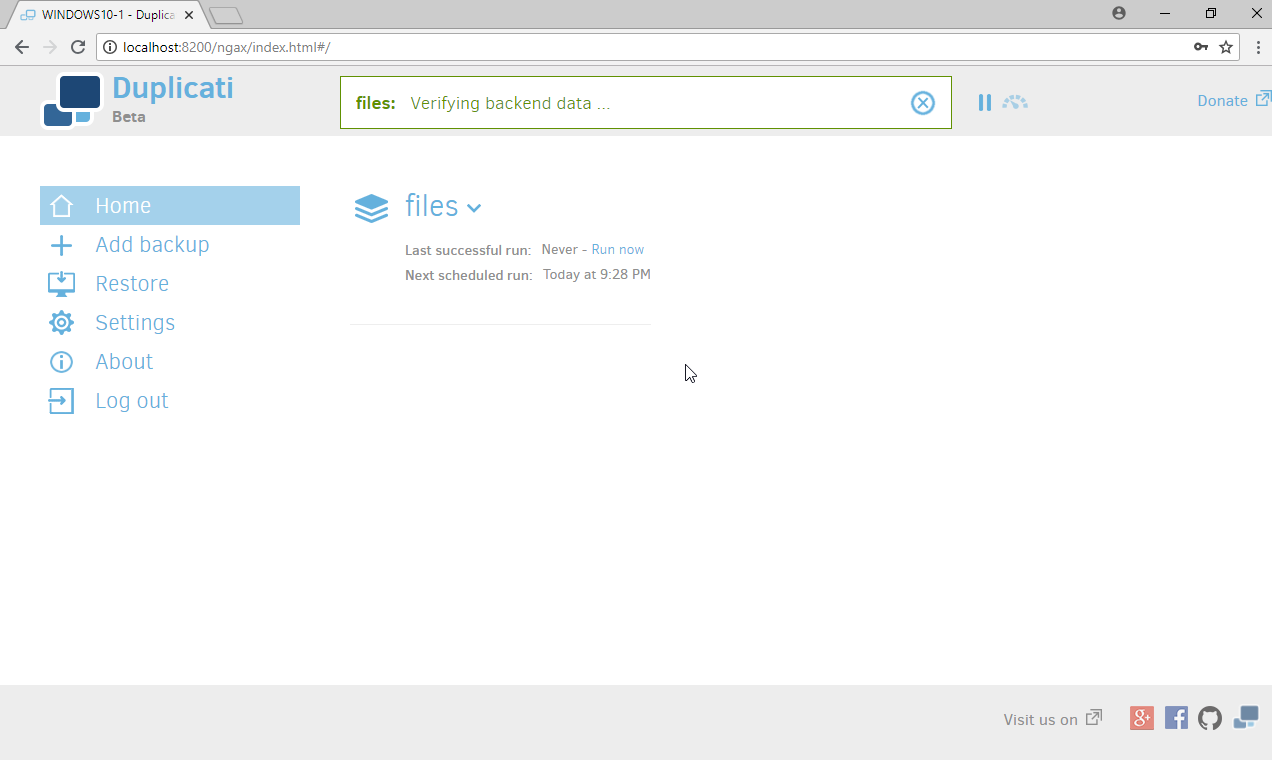
Task: Click the Duplicati title text
Action: 173,88
